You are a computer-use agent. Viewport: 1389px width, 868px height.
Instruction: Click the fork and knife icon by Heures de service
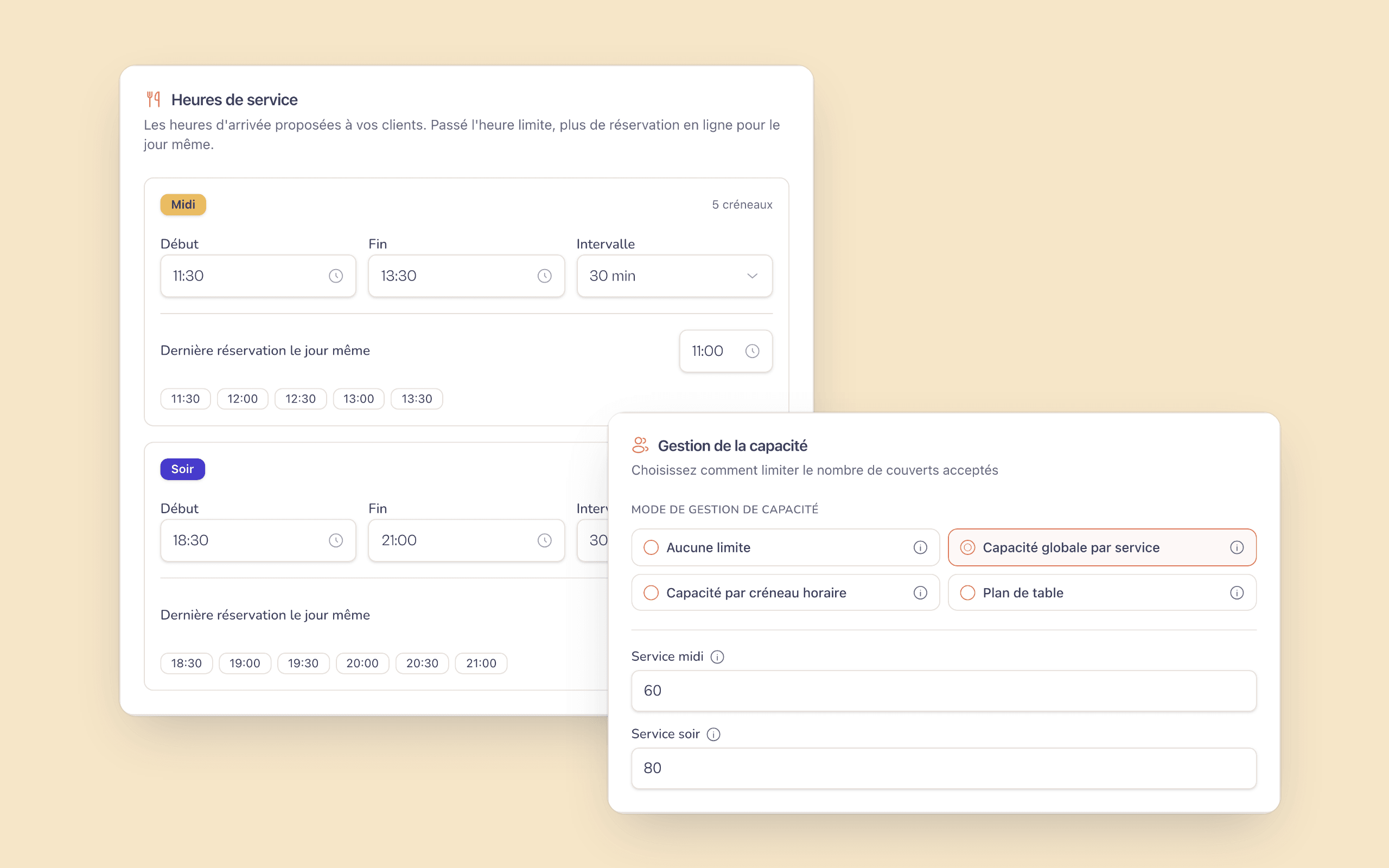153,99
